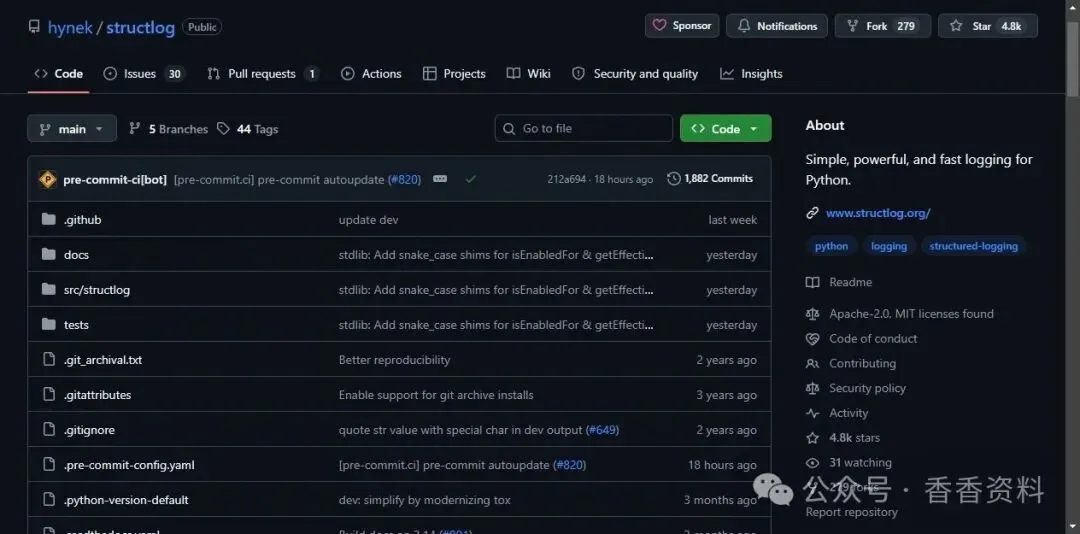View the 5 Branches link
The width and height of the screenshot is (1080, 534).
168,129
